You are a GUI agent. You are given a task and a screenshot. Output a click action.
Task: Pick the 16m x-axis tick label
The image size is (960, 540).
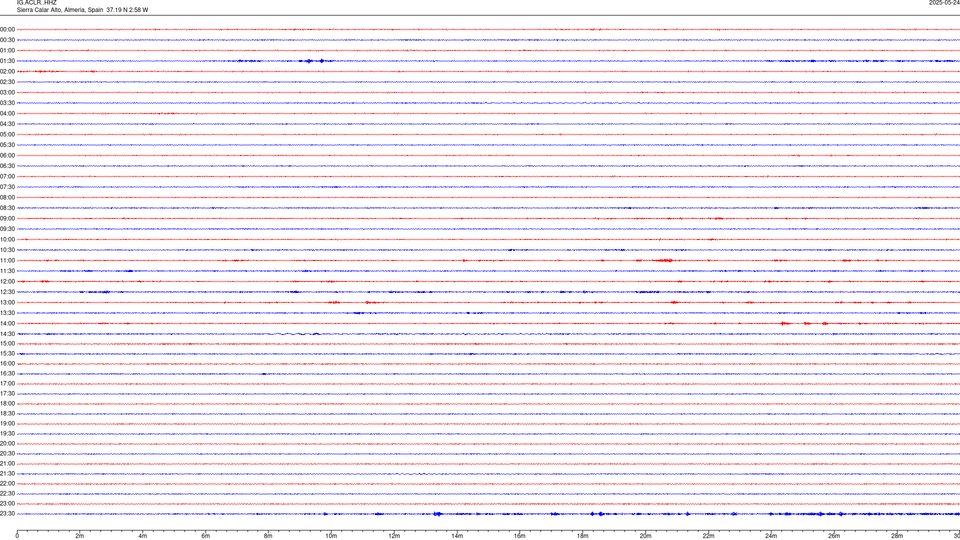(520, 536)
